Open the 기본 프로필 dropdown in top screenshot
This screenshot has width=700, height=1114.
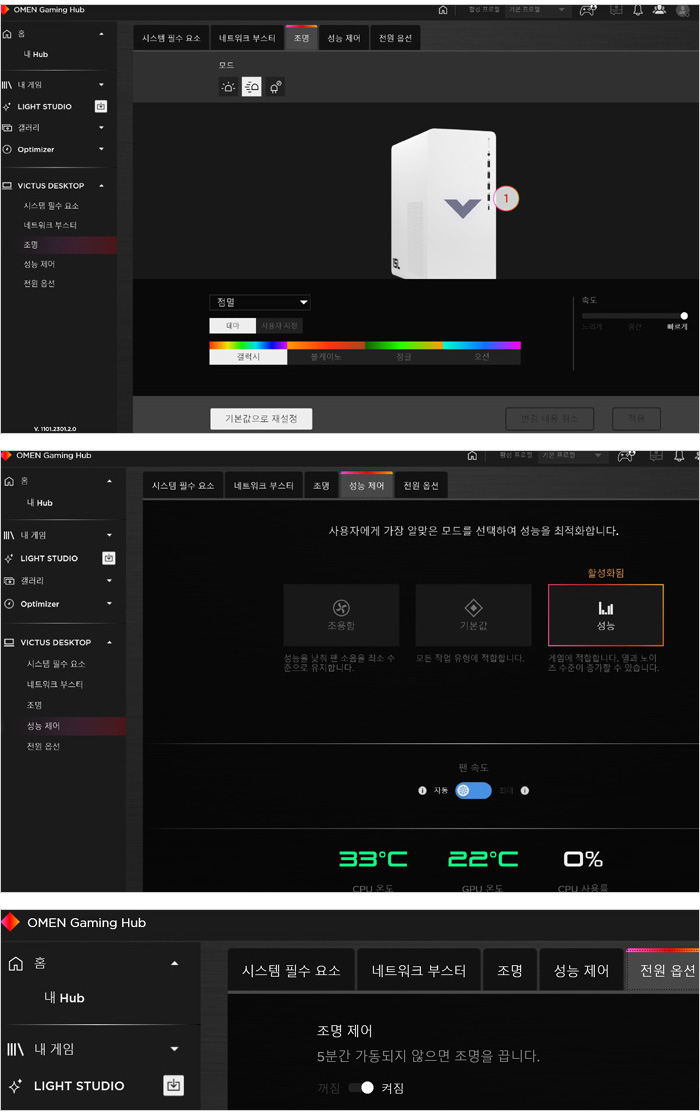tap(537, 10)
